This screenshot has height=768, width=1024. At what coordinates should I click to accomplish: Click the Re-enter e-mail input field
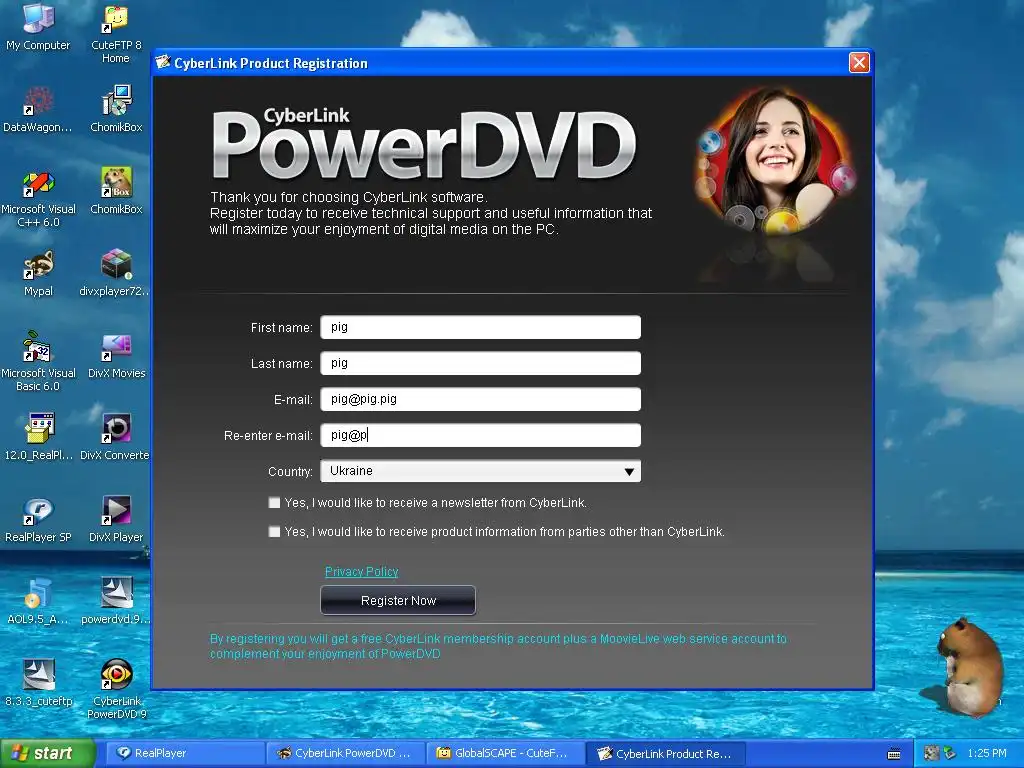481,435
